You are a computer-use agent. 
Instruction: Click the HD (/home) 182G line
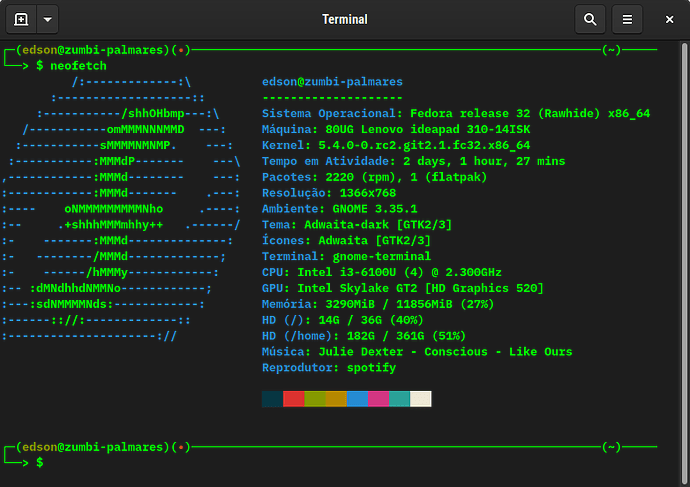pyautogui.click(x=364, y=336)
